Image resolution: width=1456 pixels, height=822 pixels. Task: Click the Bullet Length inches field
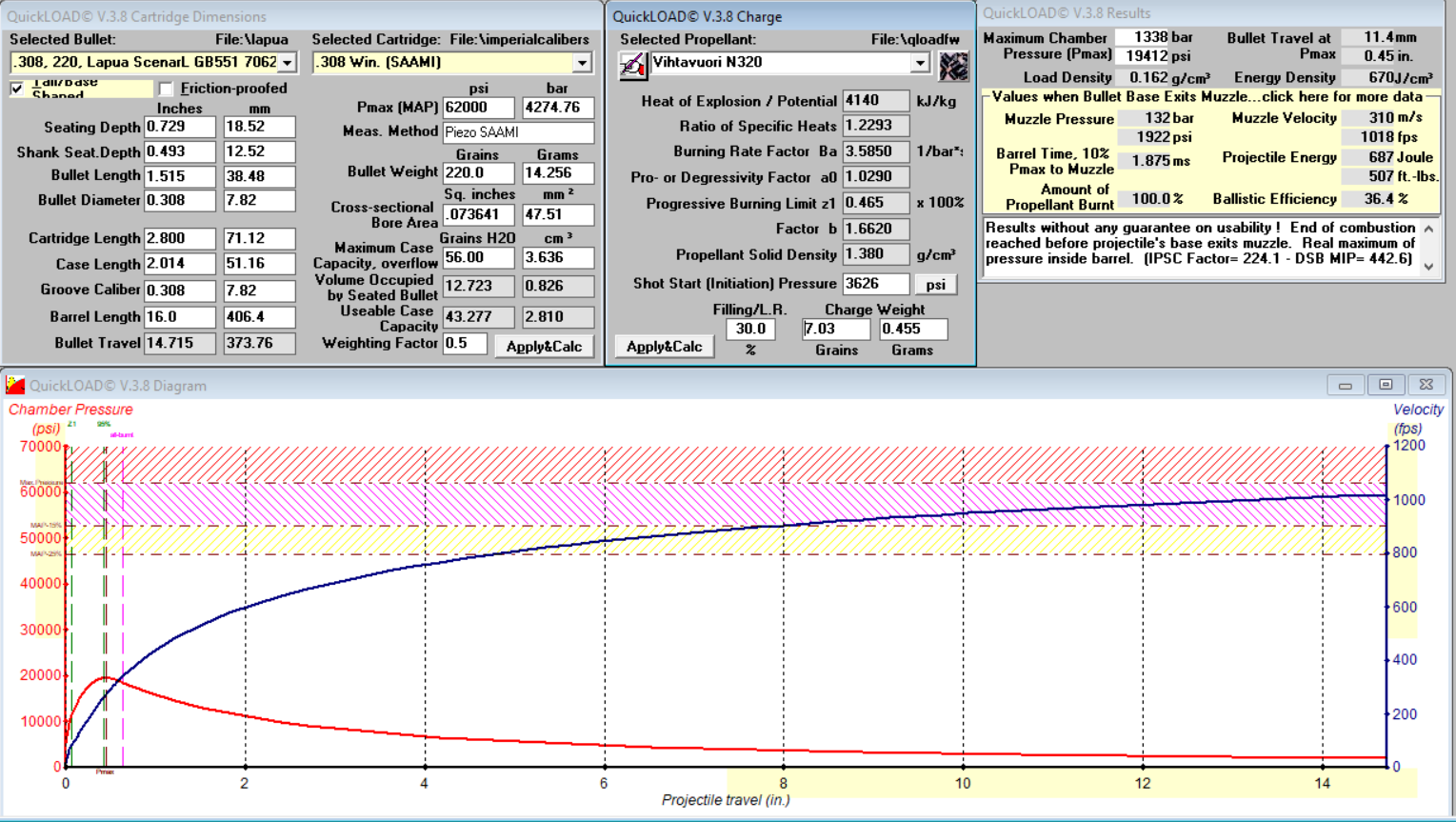(180, 176)
